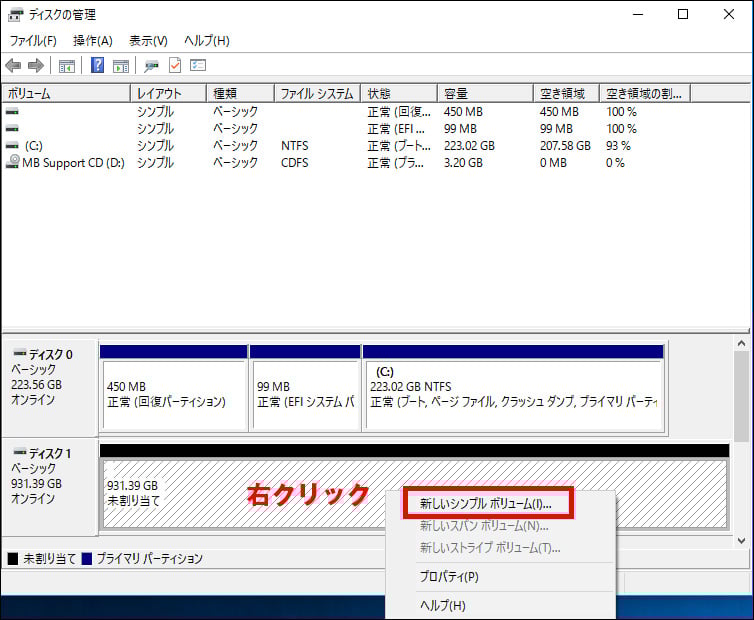Choose 新しいシンプル ボリューム(I)... from context menu
The width and height of the screenshot is (754, 620).
coord(486,504)
